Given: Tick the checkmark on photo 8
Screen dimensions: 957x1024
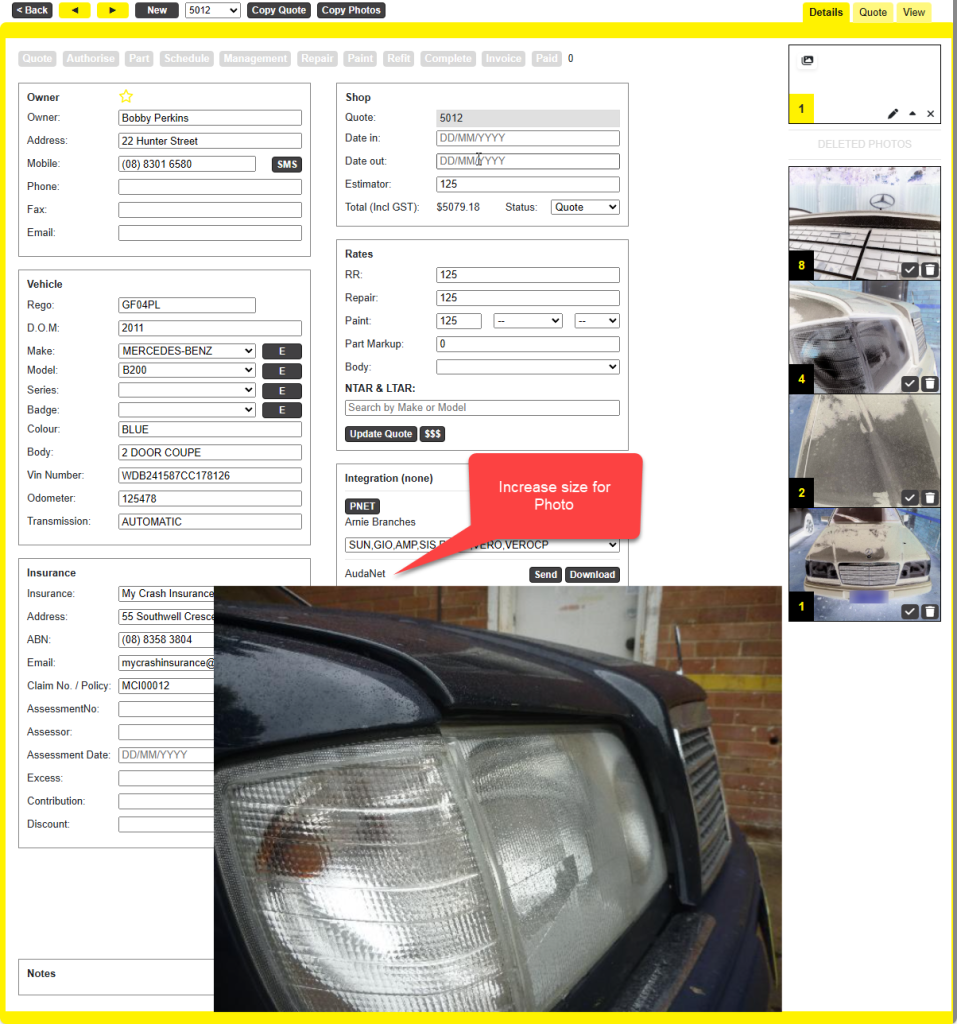Looking at the screenshot, I should pyautogui.click(x=909, y=270).
